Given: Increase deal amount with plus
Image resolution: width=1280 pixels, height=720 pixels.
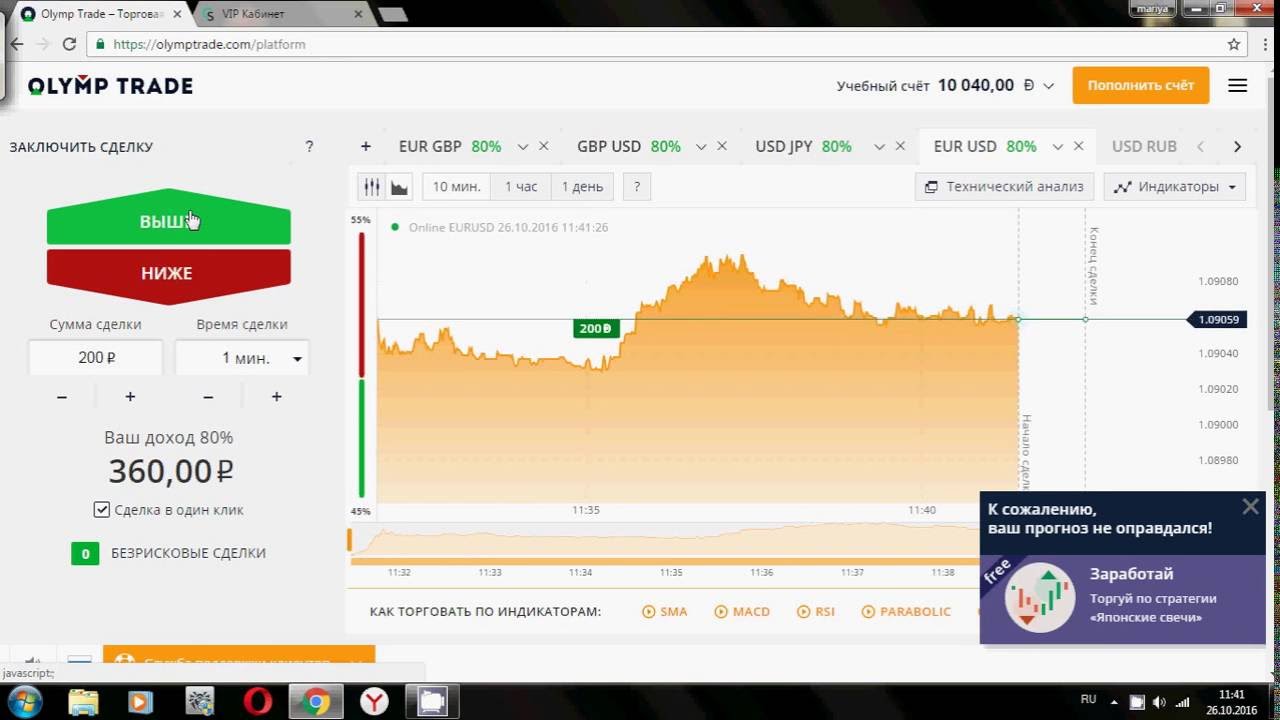Looking at the screenshot, I should pos(130,397).
